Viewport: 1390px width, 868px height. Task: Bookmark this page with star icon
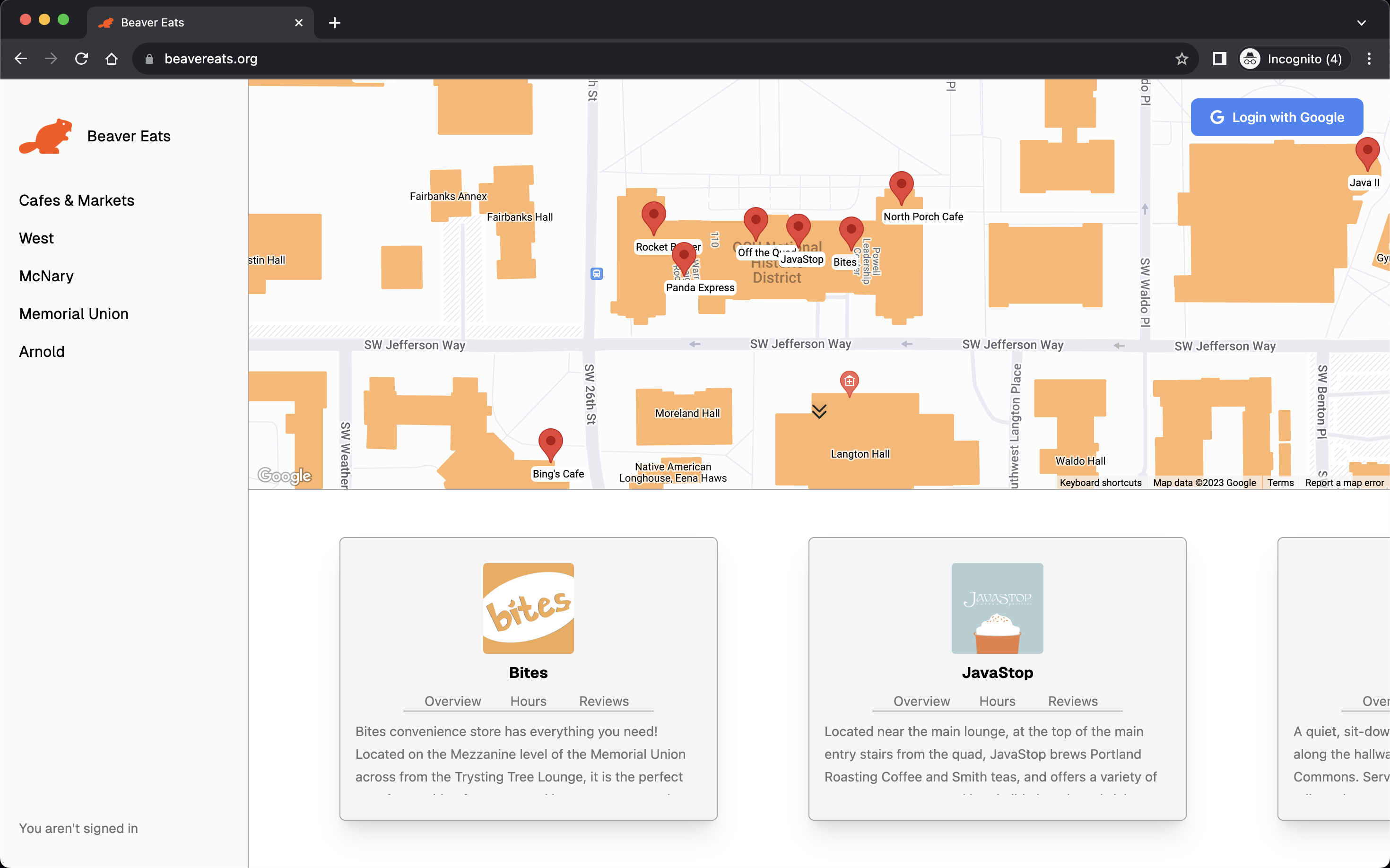click(x=1181, y=59)
